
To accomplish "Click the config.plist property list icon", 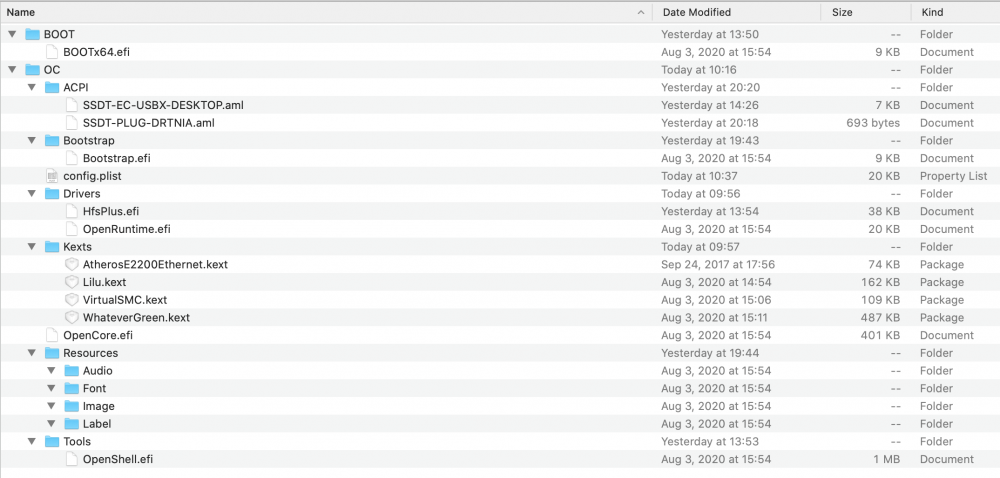I will (52, 176).
